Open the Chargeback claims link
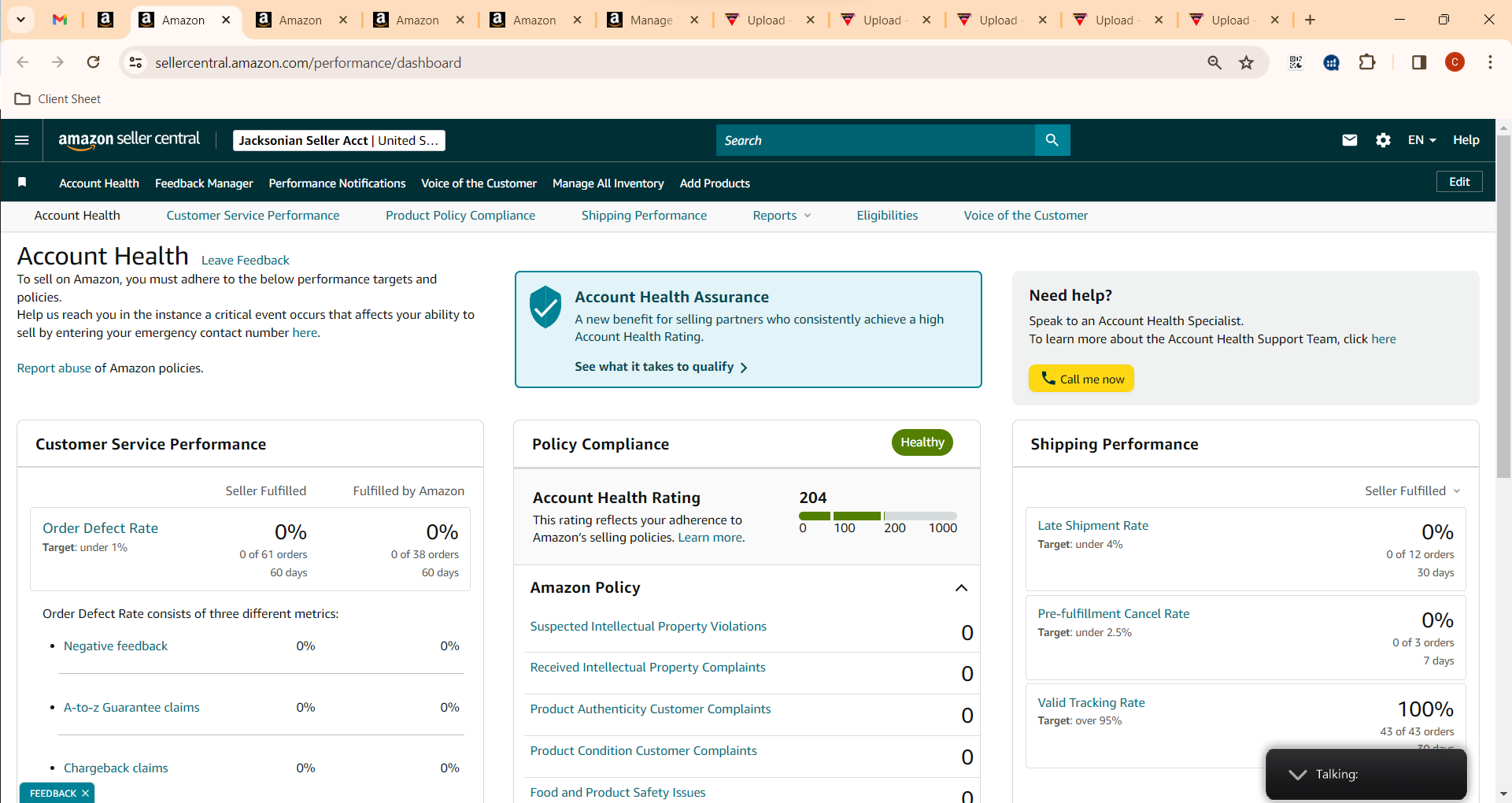This screenshot has width=1512, height=803. coord(116,768)
